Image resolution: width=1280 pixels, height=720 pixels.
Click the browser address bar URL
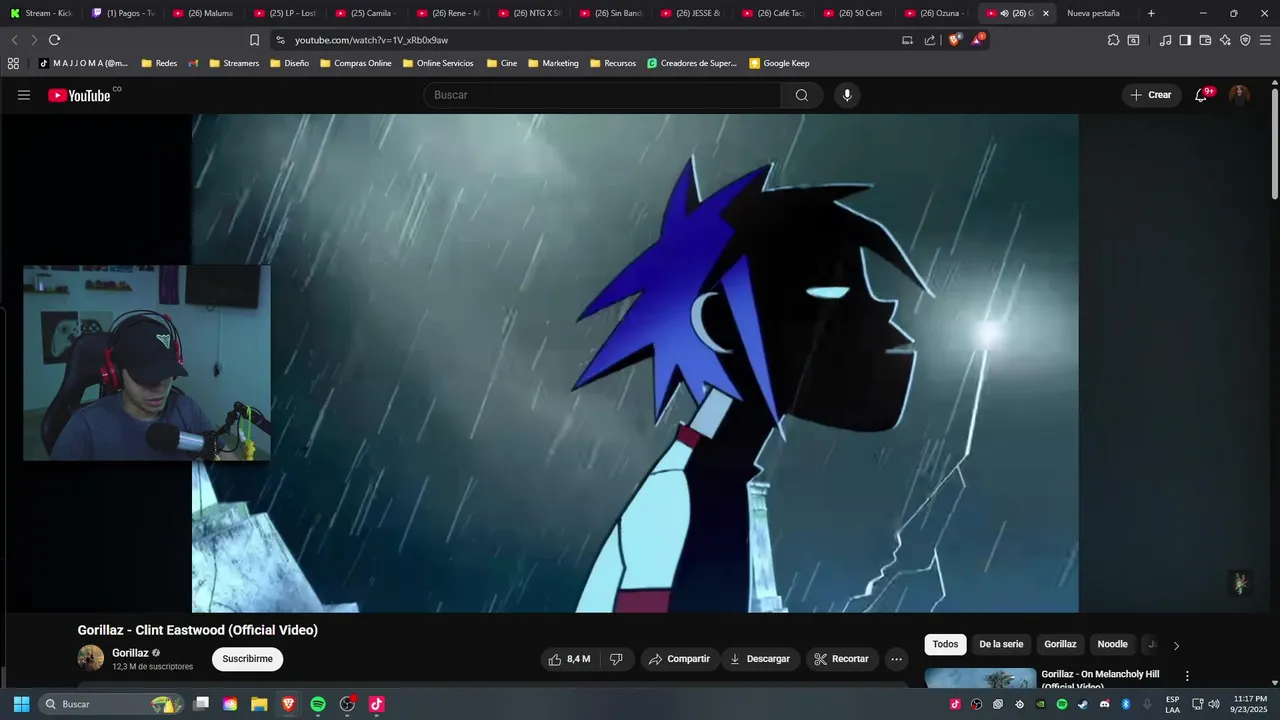click(x=371, y=40)
